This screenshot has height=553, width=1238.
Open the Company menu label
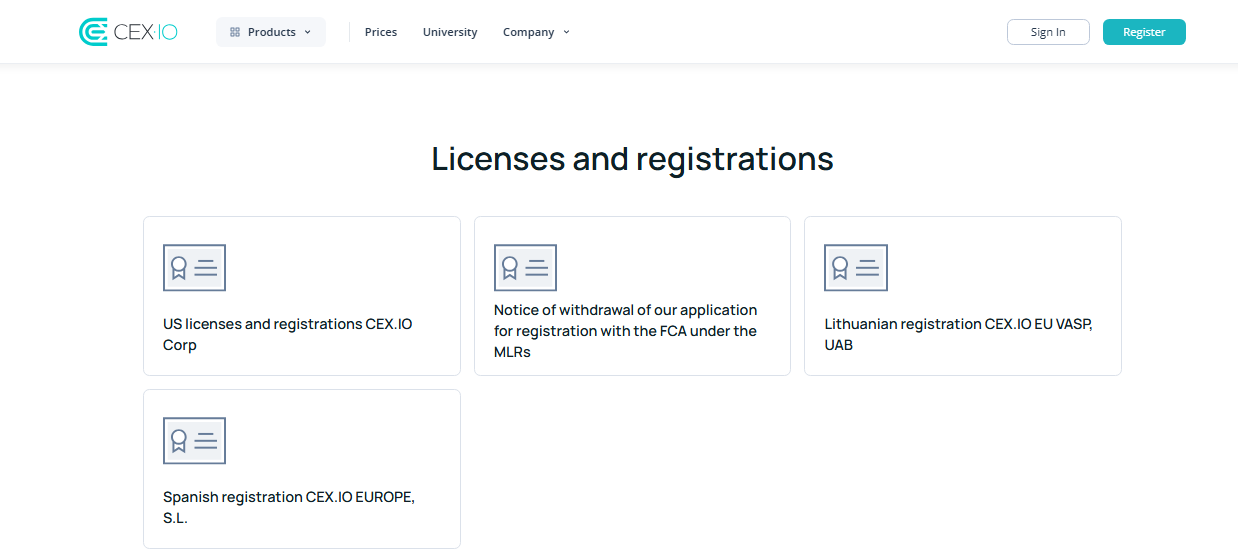point(528,32)
